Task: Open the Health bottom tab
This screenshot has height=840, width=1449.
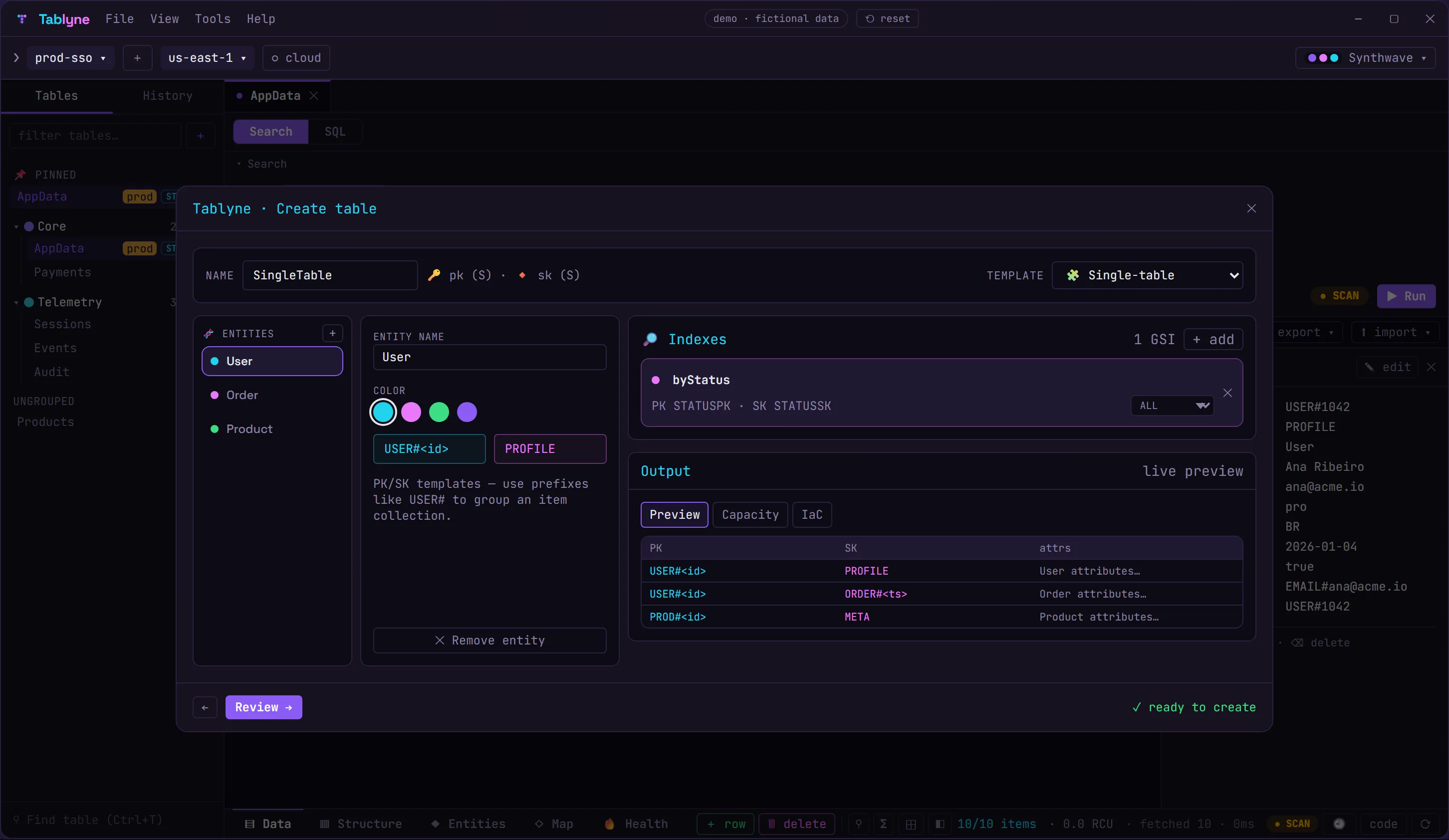Action: point(636,824)
